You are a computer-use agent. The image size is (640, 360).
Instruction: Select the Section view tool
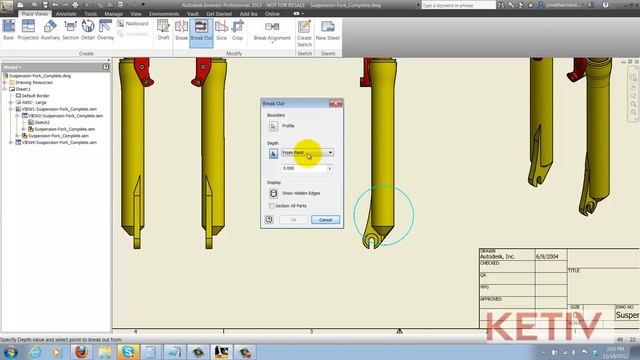(70, 30)
